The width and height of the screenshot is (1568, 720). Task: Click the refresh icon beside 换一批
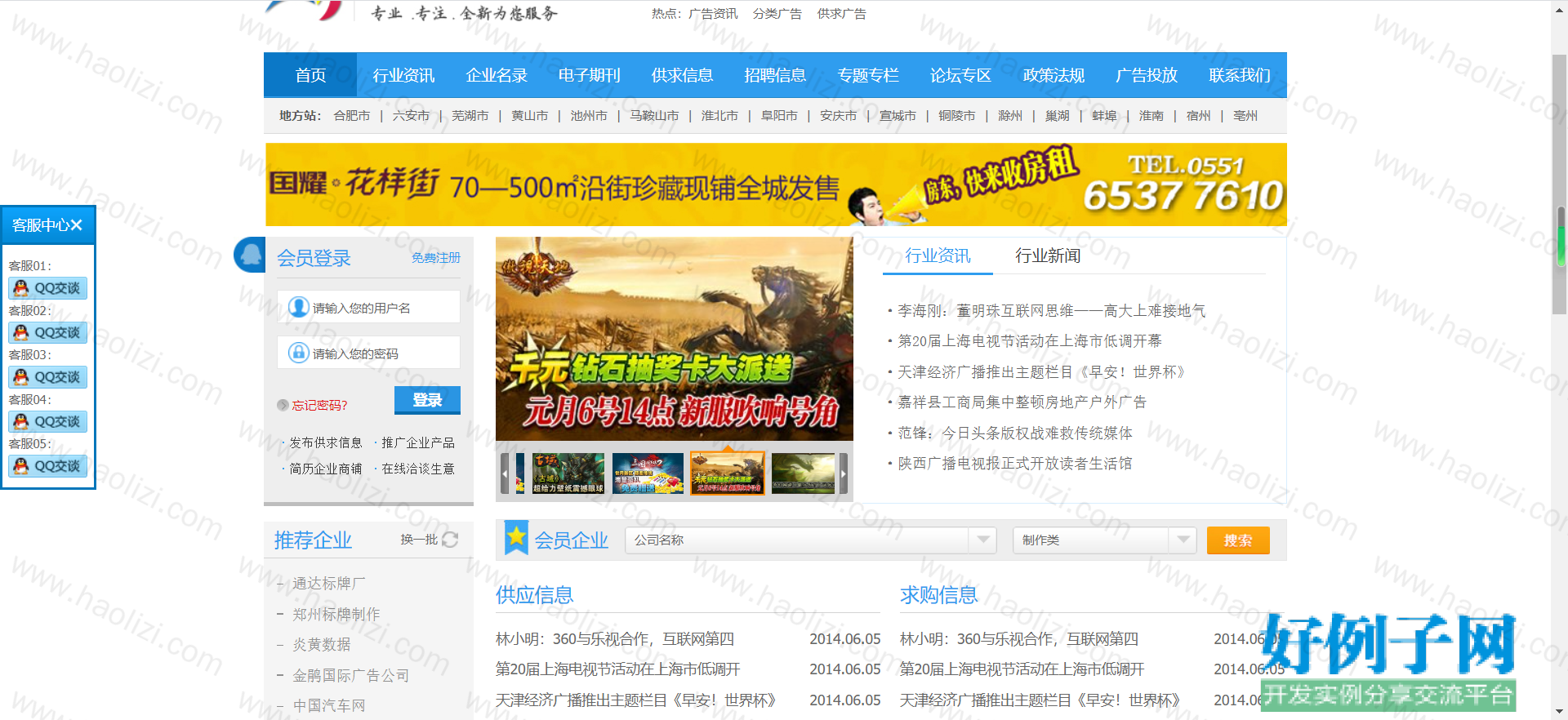pos(450,540)
